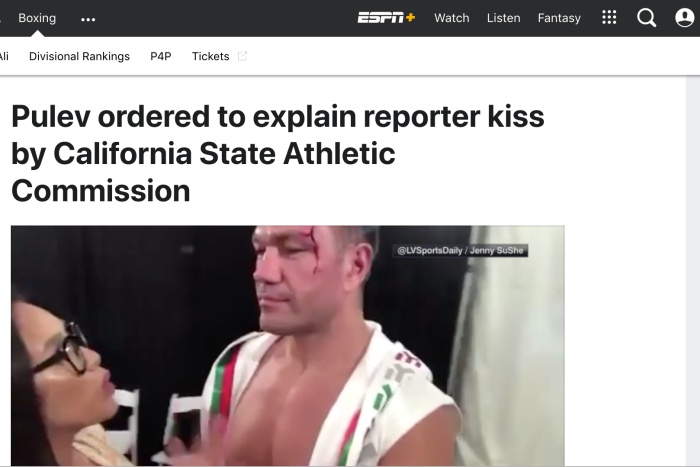Go to the Listen section
This screenshot has width=700, height=467.
503,18
